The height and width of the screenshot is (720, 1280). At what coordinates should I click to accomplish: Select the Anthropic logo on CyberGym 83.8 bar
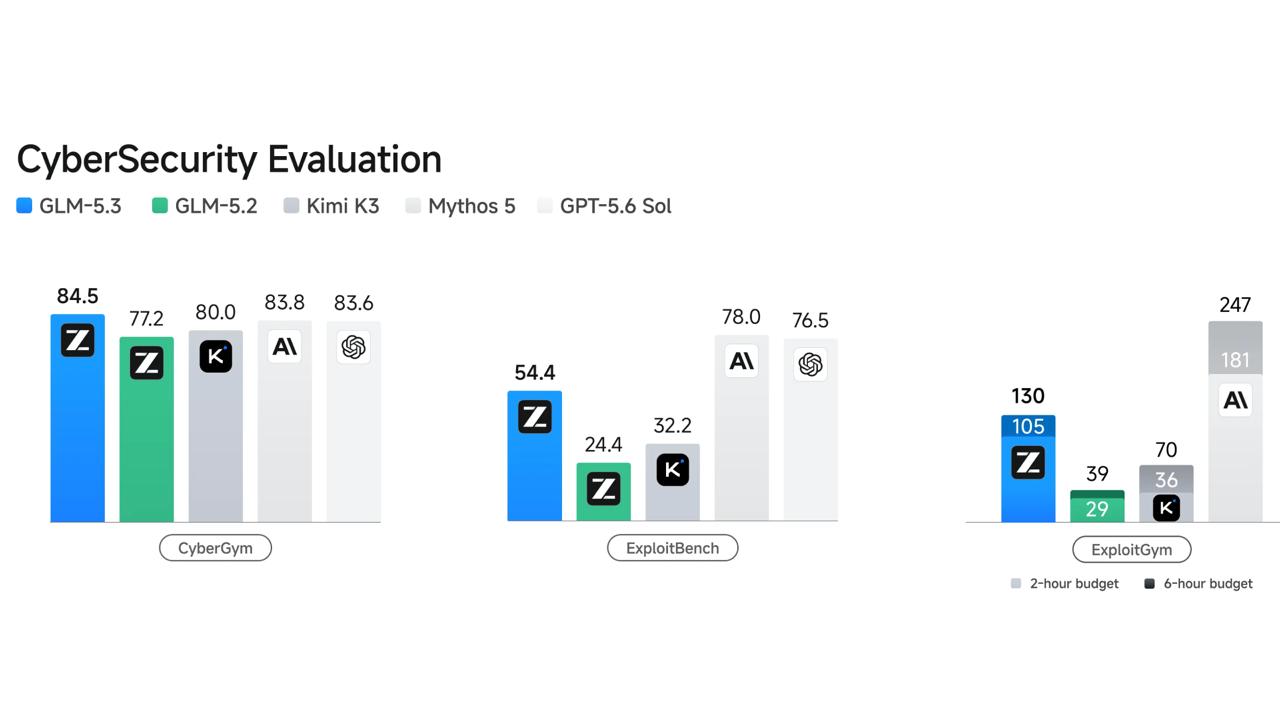[285, 346]
